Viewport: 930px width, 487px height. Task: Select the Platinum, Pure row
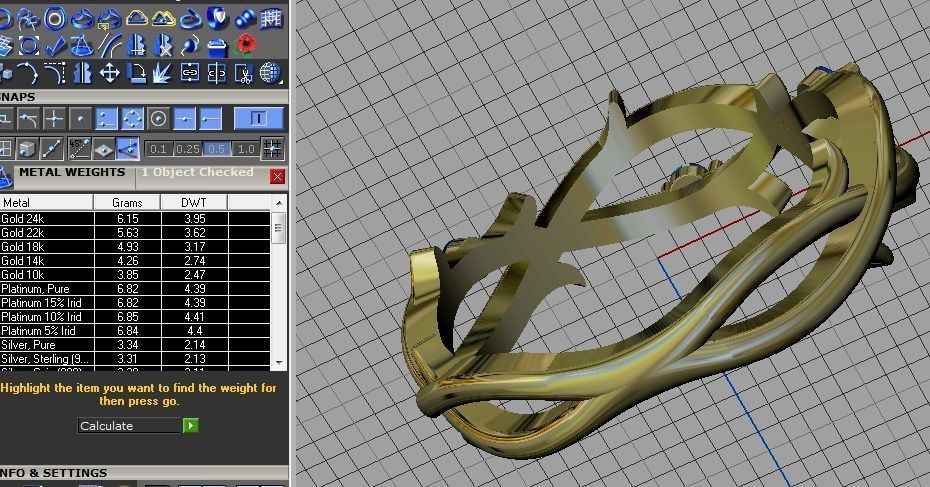click(x=135, y=289)
